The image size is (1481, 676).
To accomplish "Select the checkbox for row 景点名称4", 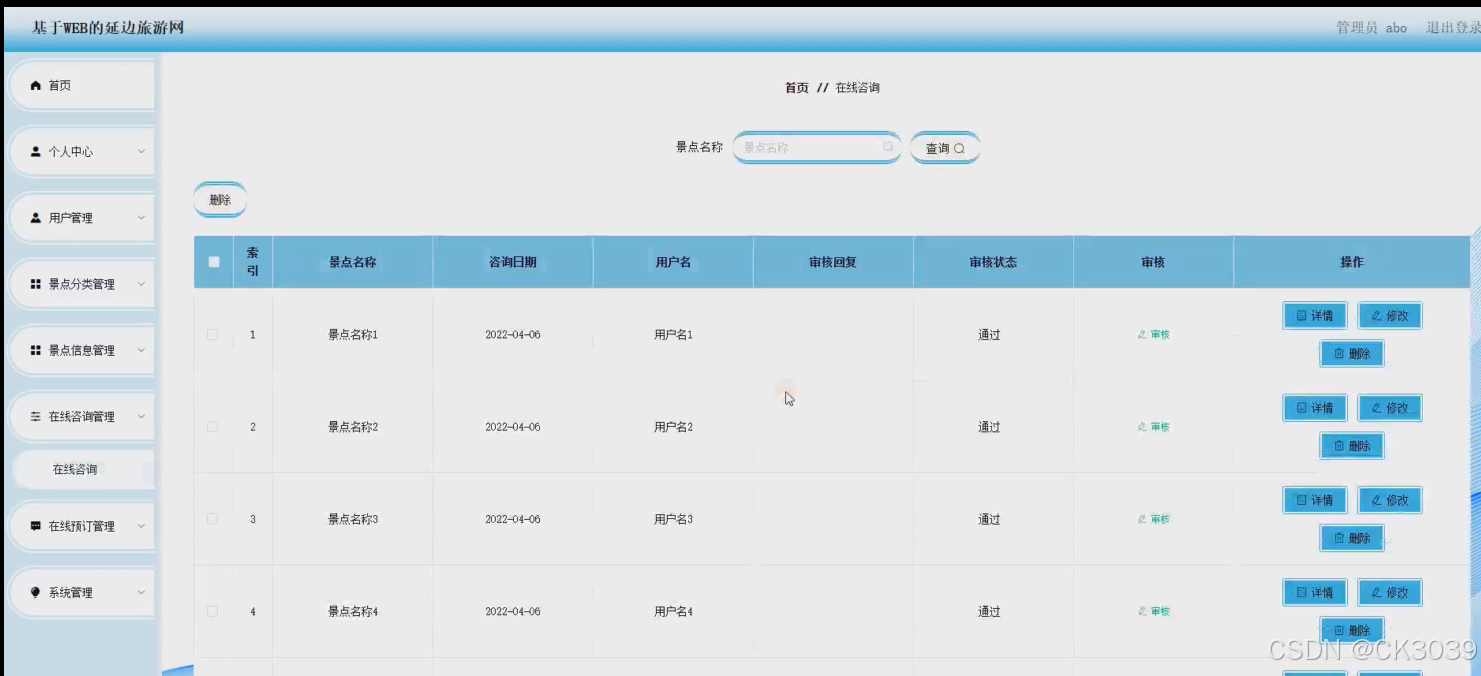I will 212,611.
